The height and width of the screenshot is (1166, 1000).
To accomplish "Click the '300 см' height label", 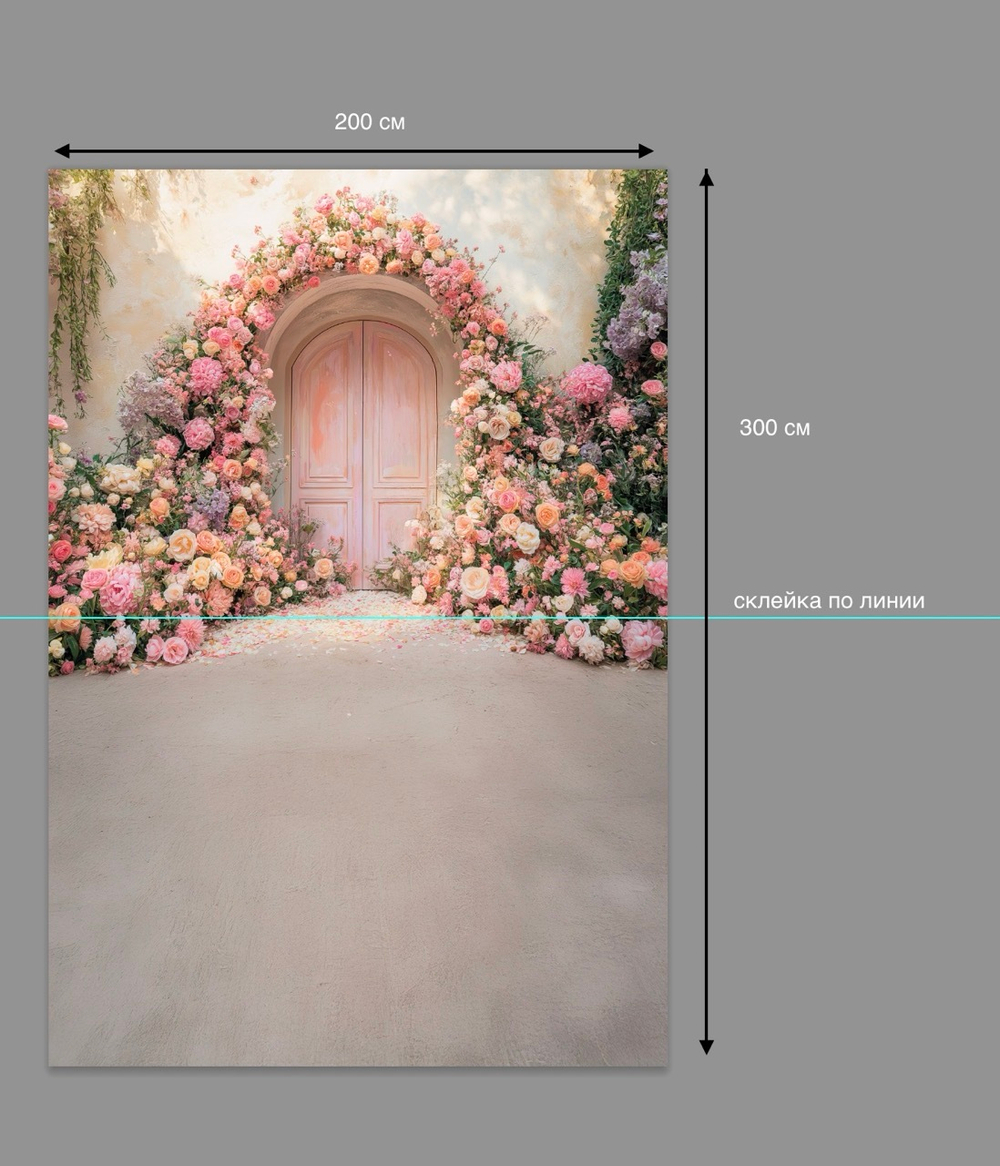I will 775,428.
